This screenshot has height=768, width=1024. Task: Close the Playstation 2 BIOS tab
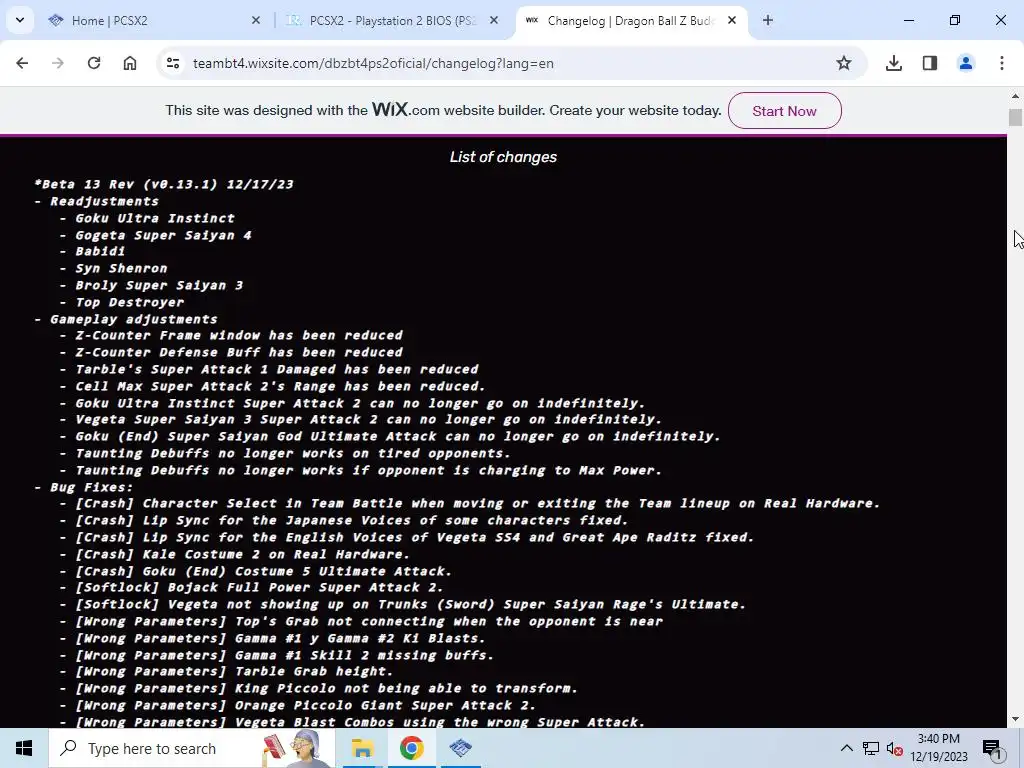coord(494,21)
